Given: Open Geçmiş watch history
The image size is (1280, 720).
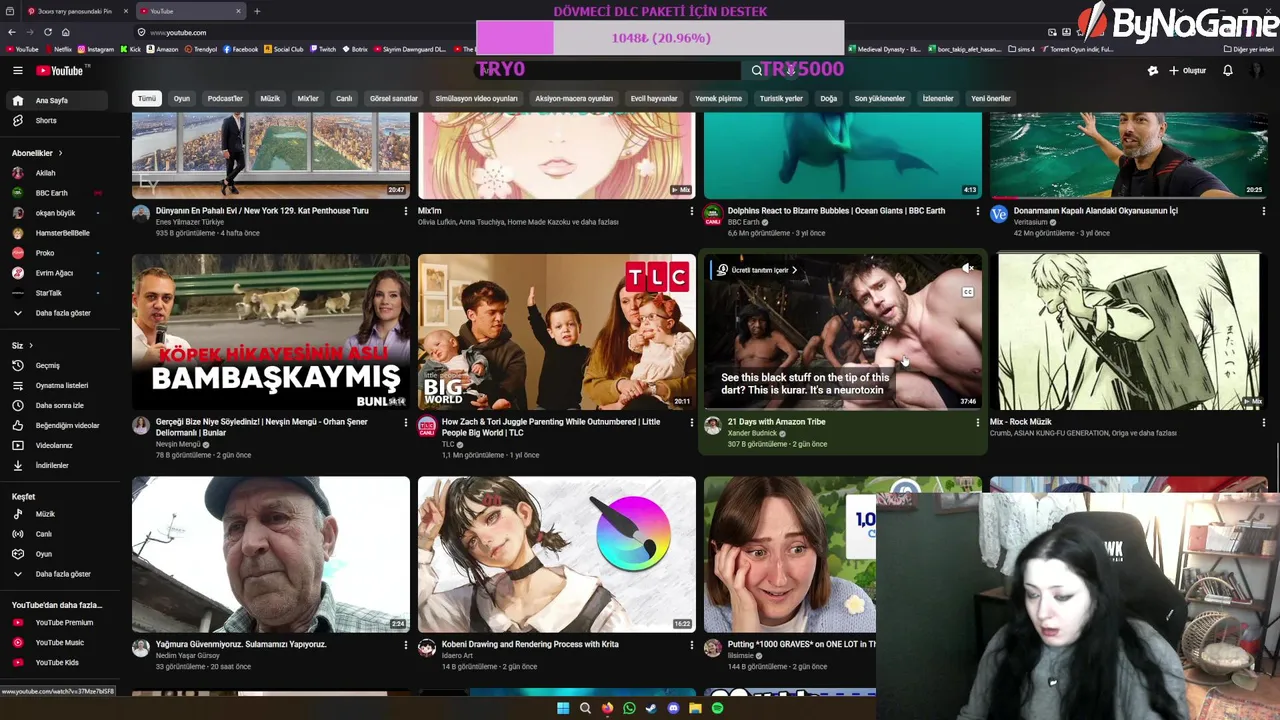Looking at the screenshot, I should point(56,365).
